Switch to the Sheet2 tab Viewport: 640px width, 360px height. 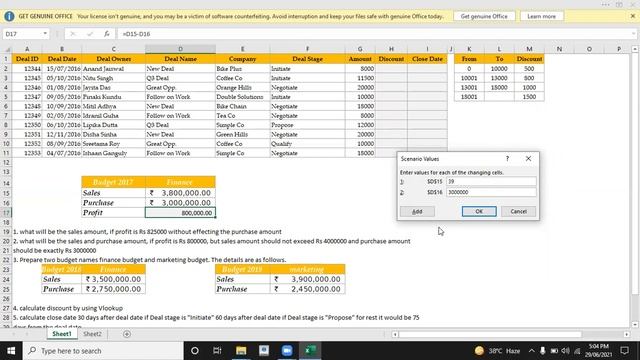92,334
